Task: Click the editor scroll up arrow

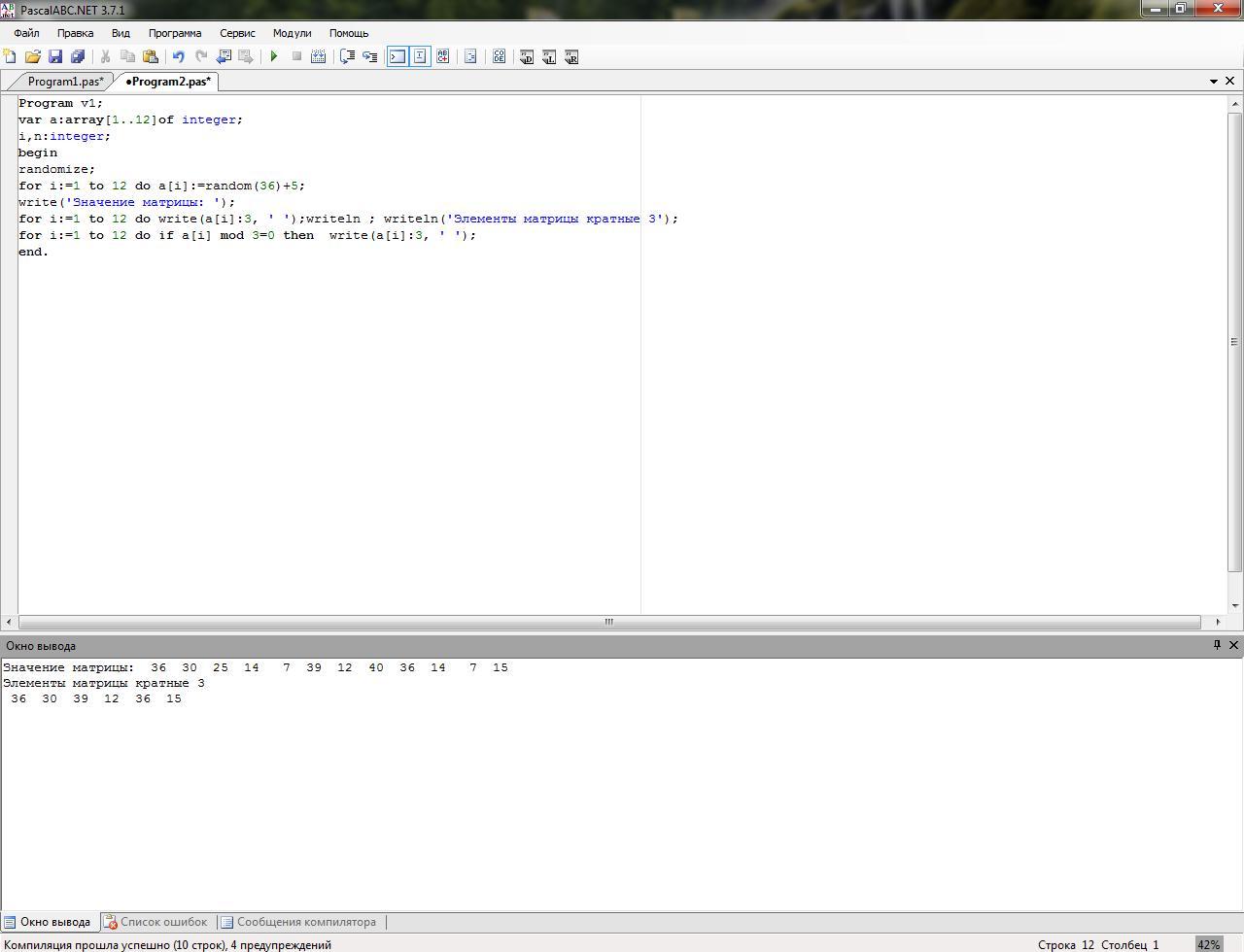Action: (1235, 102)
